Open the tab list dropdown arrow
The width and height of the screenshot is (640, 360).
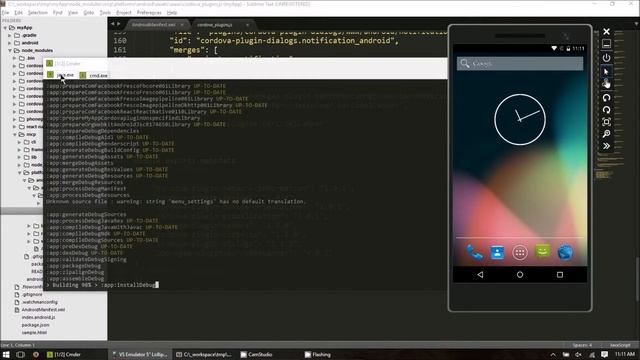637,24
